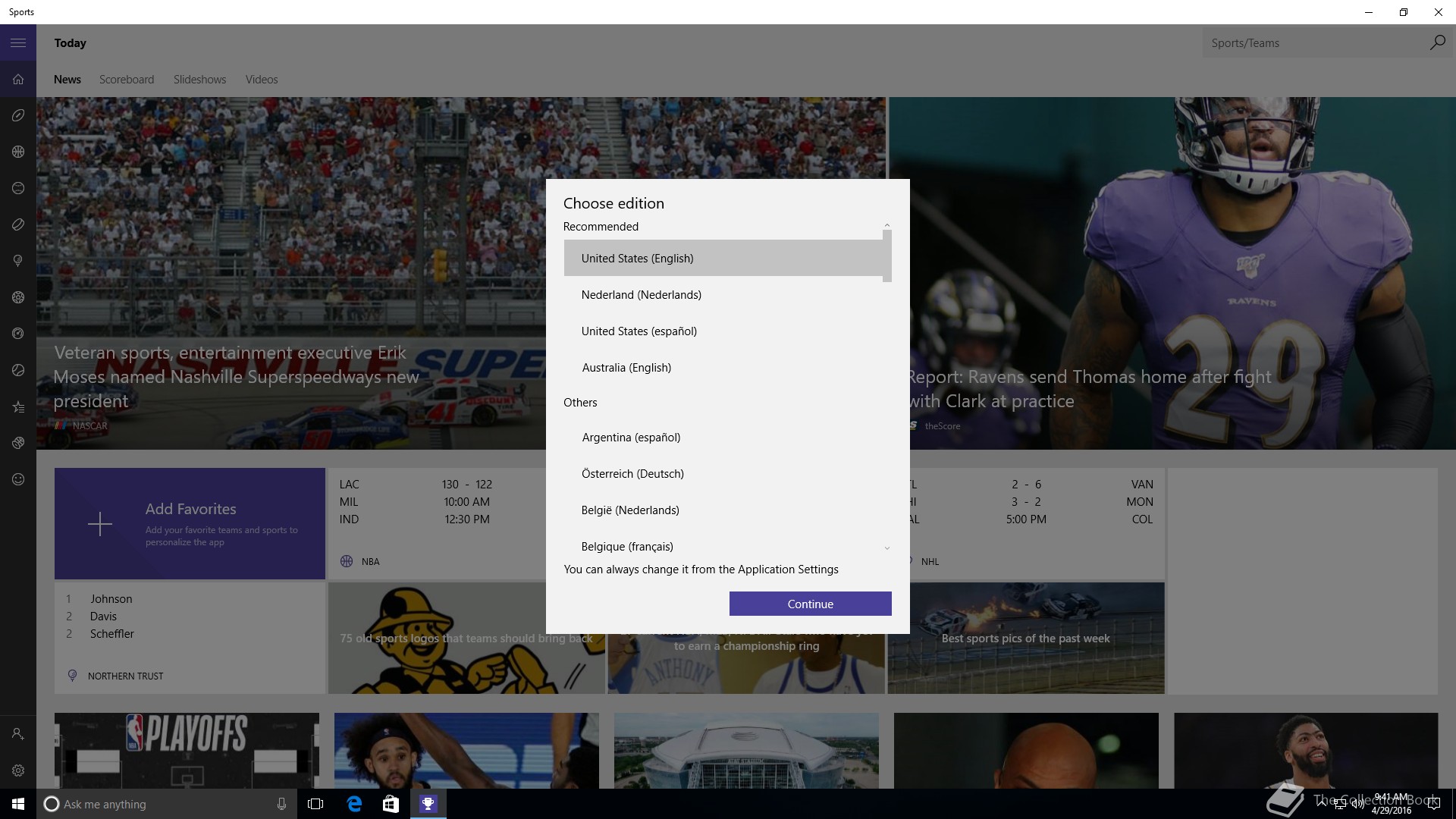Open the football (NFL) sidebar icon
Screen dimensions: 1456x819
tap(18, 115)
